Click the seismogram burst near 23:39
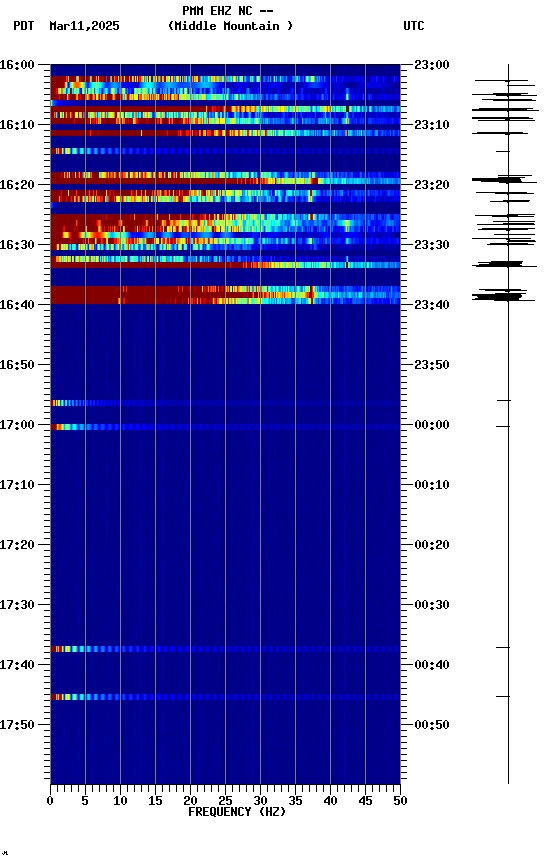Viewport: 552px width, 864px height. coord(502,296)
